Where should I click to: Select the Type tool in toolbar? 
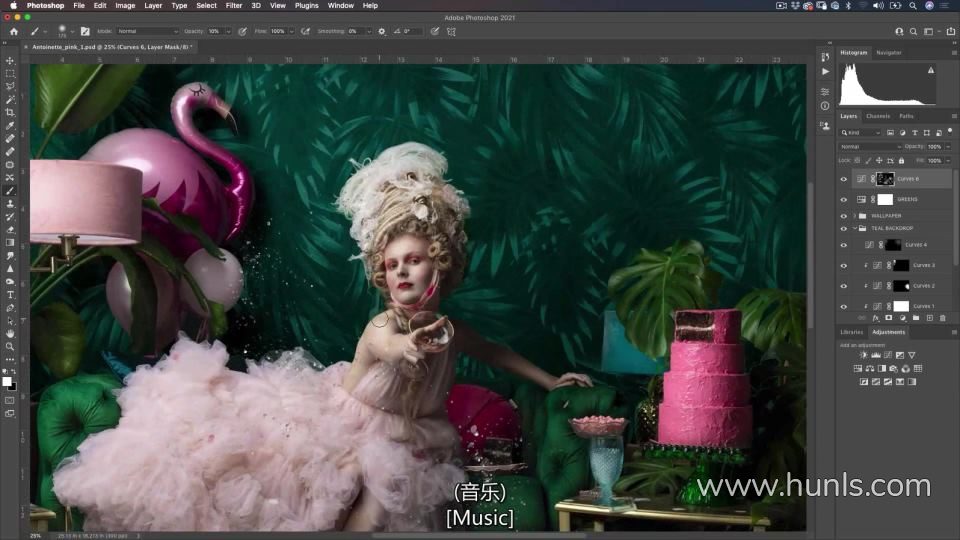(x=10, y=294)
